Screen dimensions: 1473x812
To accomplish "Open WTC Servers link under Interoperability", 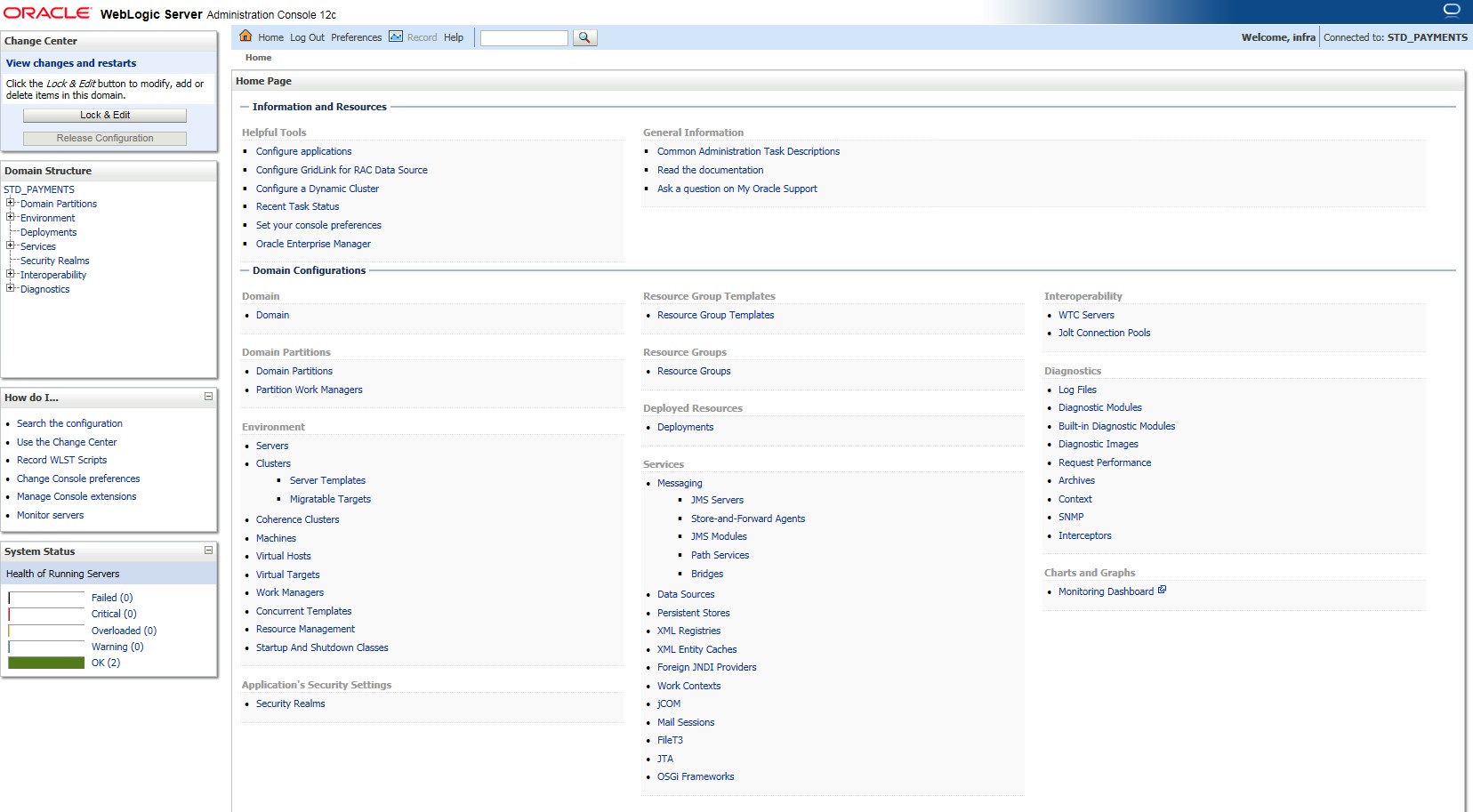I will (x=1086, y=315).
